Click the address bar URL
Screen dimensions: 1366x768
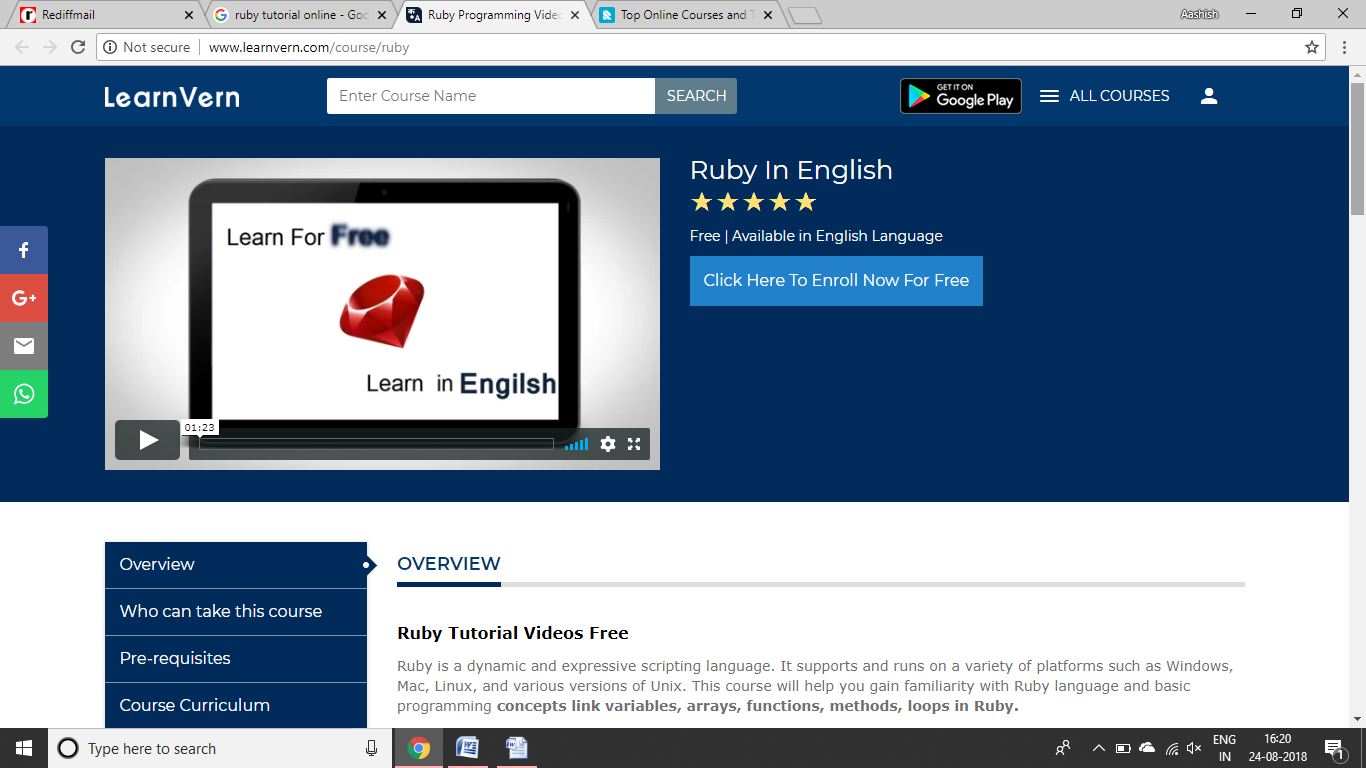click(x=309, y=47)
